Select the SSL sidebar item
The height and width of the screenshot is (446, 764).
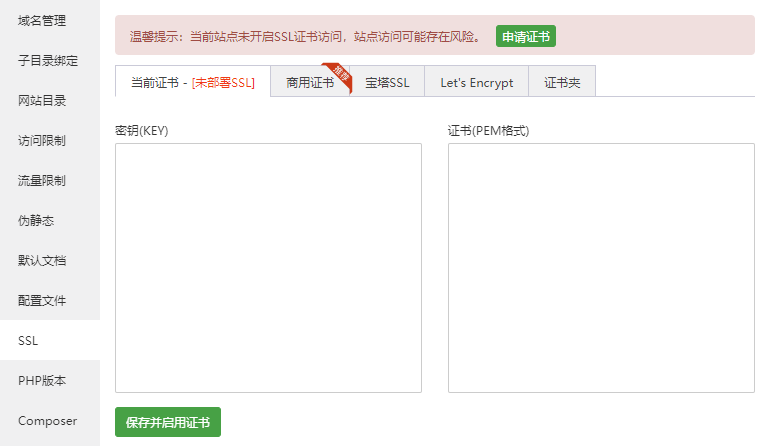(x=28, y=340)
